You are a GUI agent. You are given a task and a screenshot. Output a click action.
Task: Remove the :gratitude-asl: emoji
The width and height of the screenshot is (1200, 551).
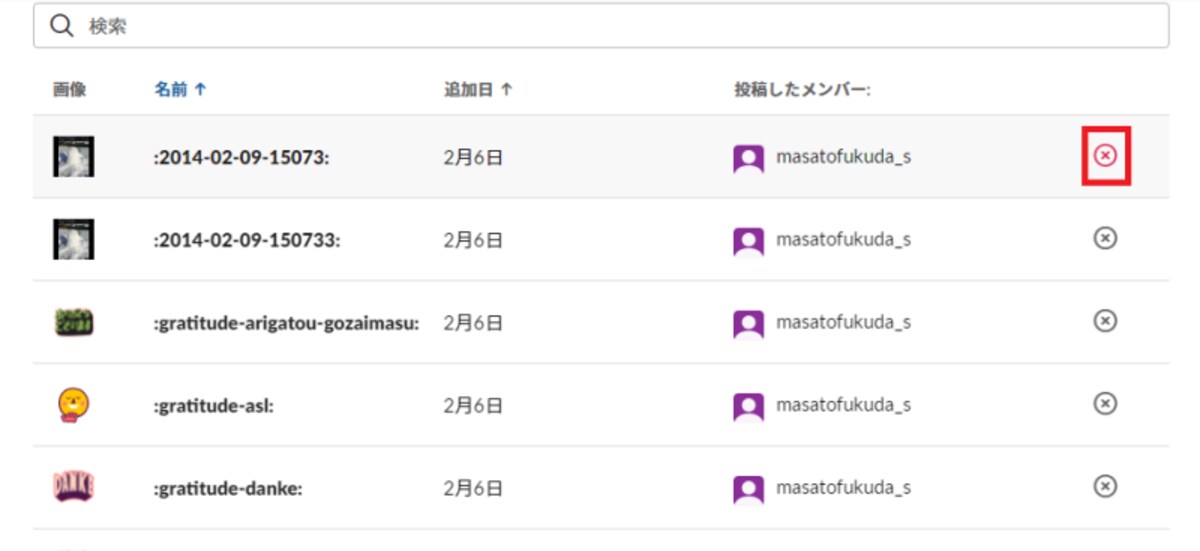[1105, 403]
